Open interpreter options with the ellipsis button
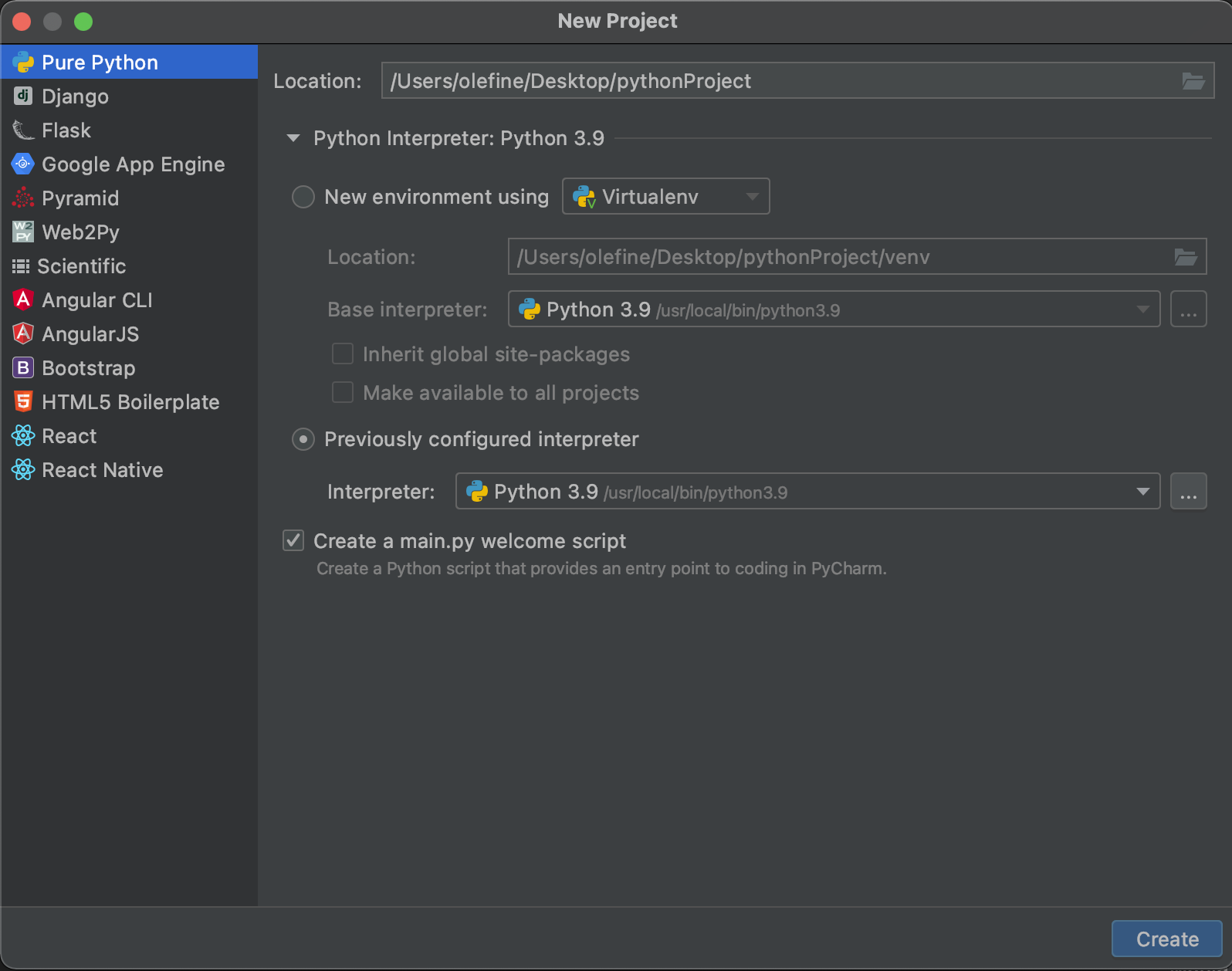Image resolution: width=1232 pixels, height=971 pixels. pyautogui.click(x=1188, y=491)
